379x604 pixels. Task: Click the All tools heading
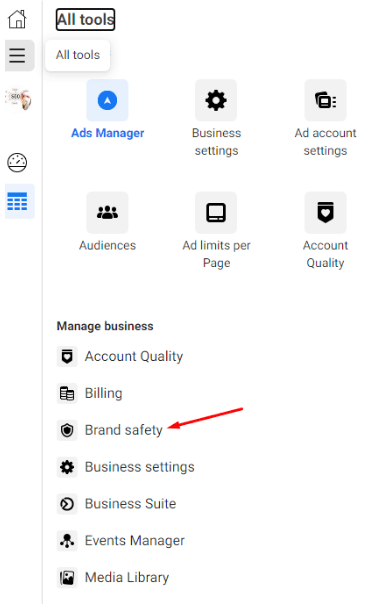[x=86, y=19]
